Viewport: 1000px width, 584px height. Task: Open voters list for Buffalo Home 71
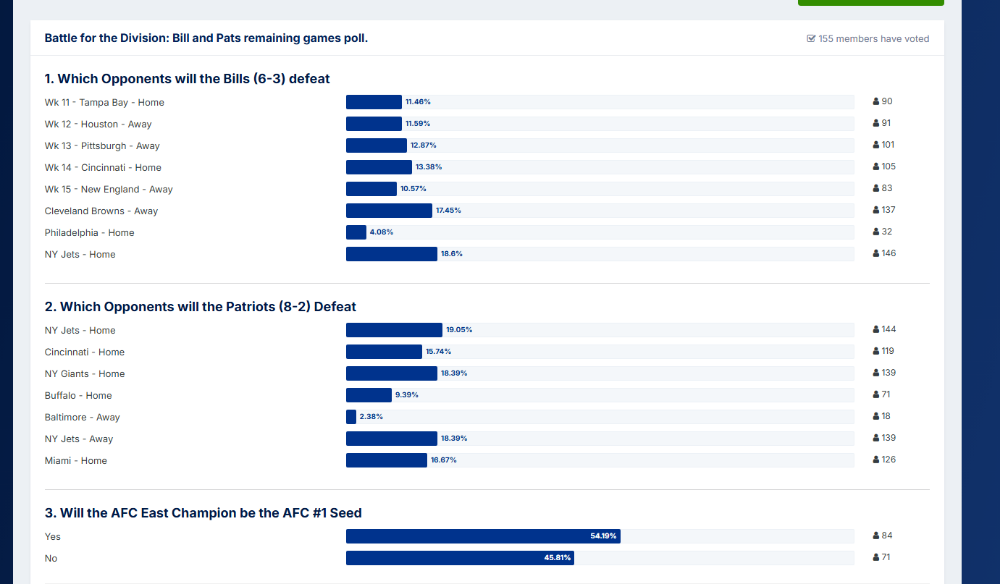coord(883,395)
